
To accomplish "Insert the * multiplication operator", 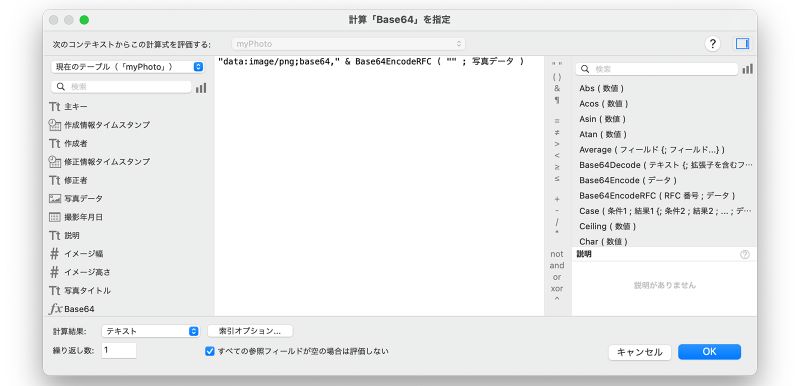I will (x=557, y=233).
